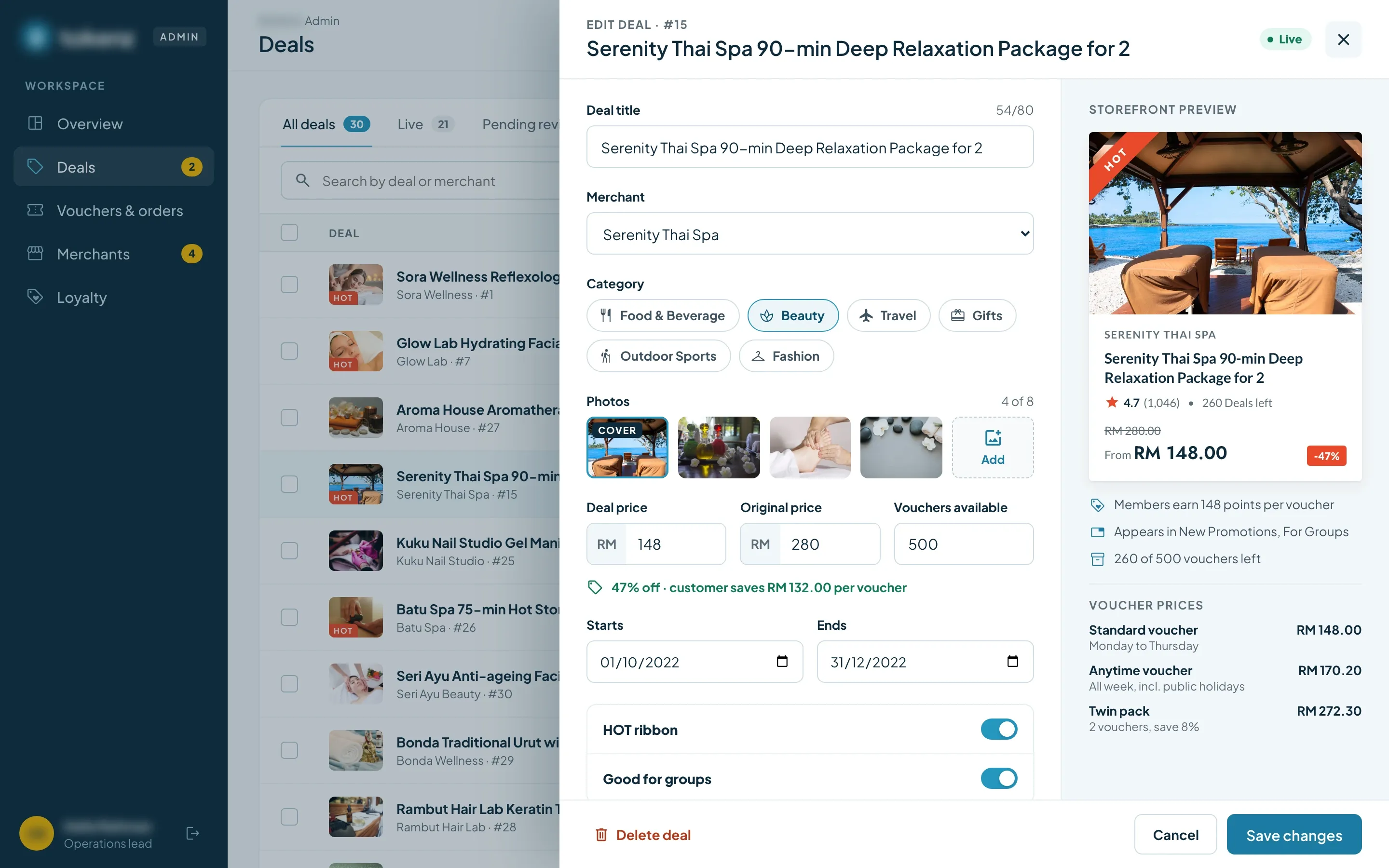Image resolution: width=1389 pixels, height=868 pixels.
Task: Select the Outdoor Sports category chip
Action: click(658, 356)
